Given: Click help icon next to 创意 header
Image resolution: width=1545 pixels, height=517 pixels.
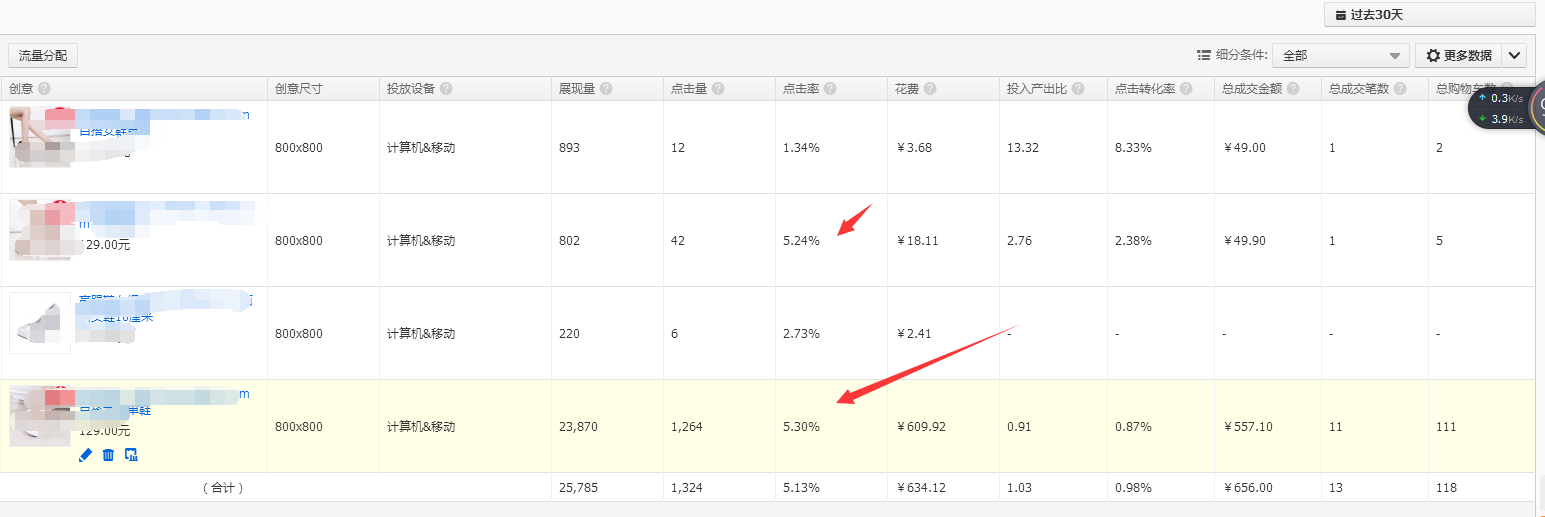Looking at the screenshot, I should click(x=44, y=89).
